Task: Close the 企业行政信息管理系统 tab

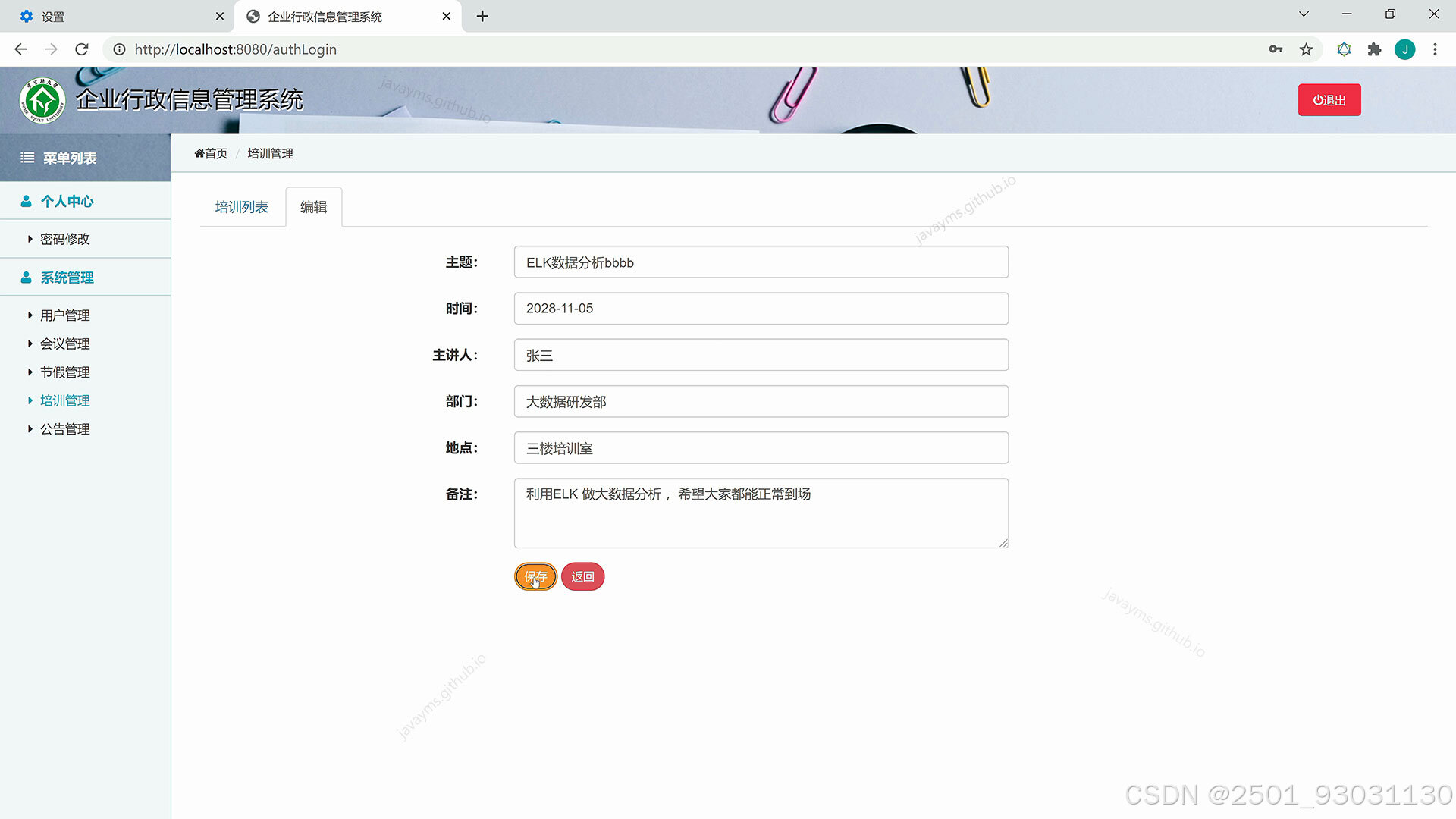Action: coord(447,16)
